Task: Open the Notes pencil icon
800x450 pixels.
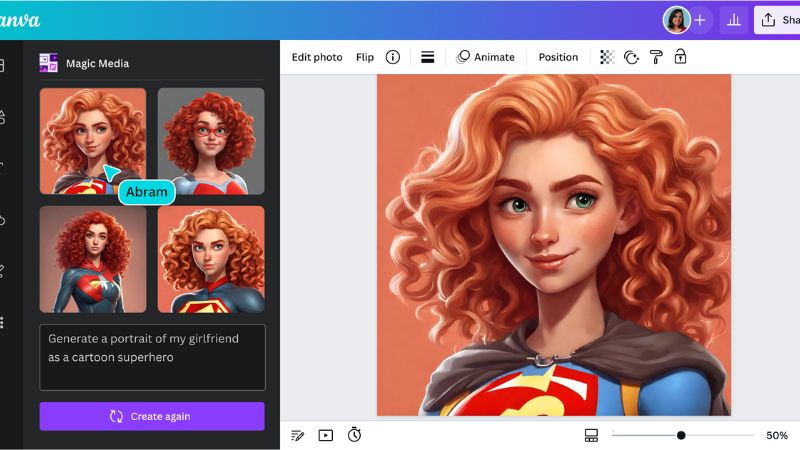Action: (x=297, y=435)
